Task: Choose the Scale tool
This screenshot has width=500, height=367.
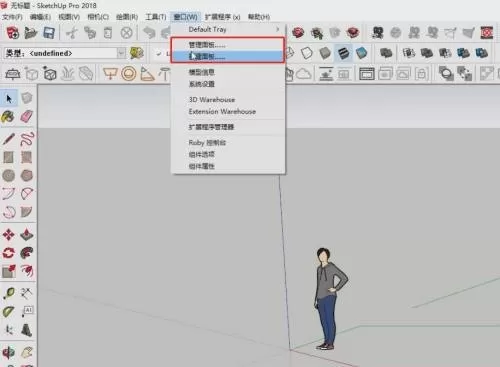Action: (x=9, y=271)
